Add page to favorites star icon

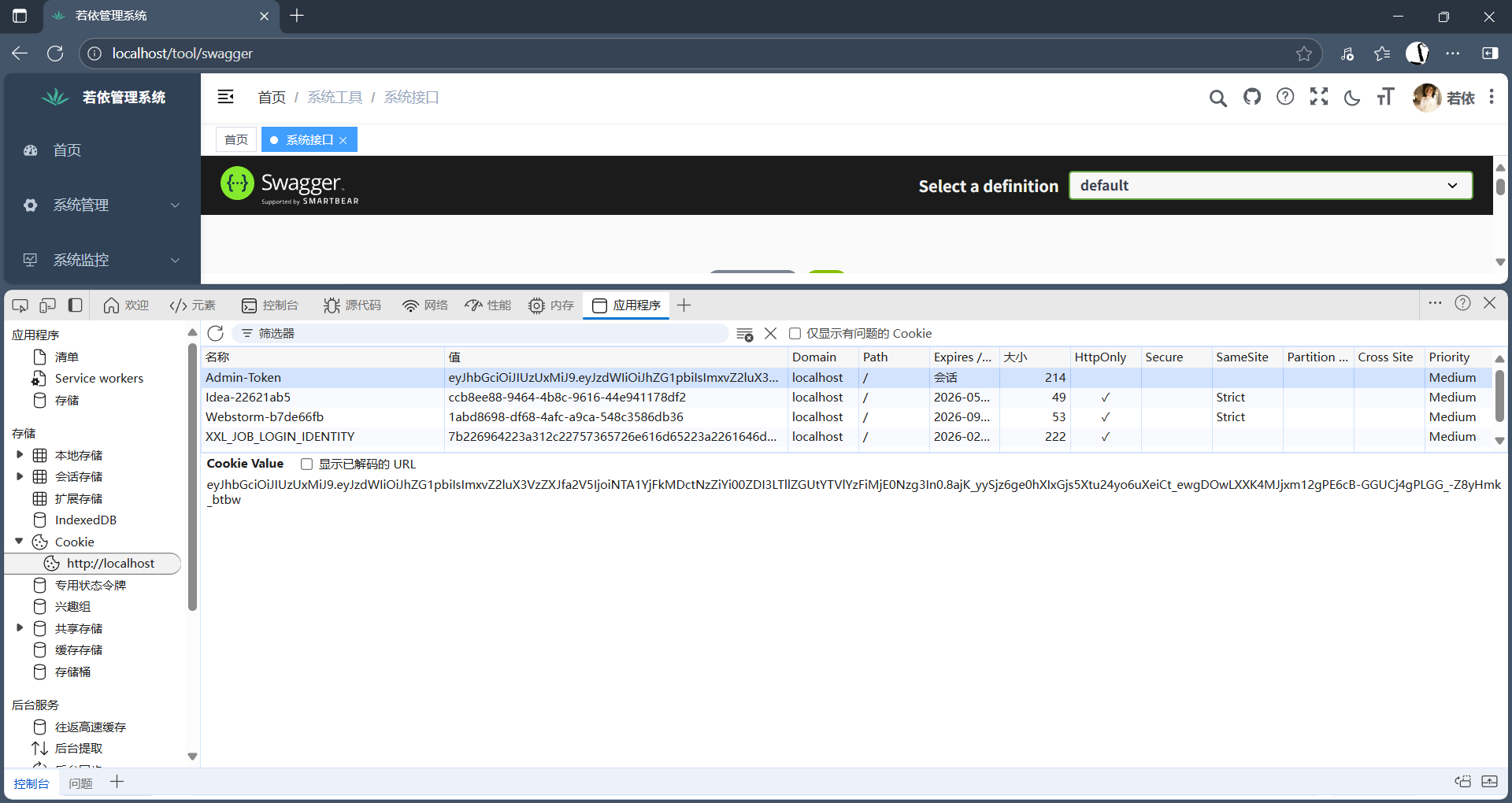1304,54
